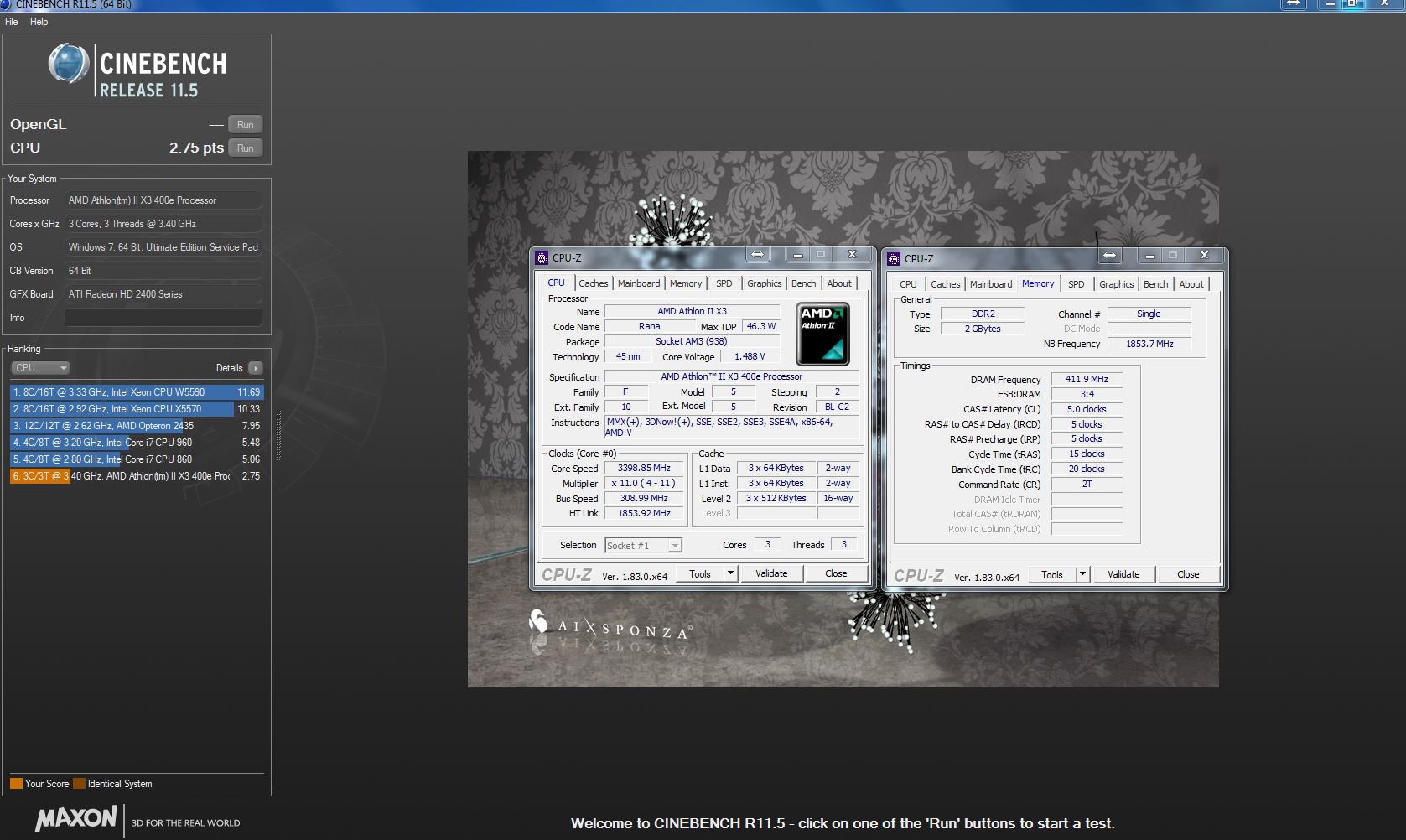The image size is (1406, 840).
Task: Run the OpenGL benchmark
Action: [x=246, y=125]
